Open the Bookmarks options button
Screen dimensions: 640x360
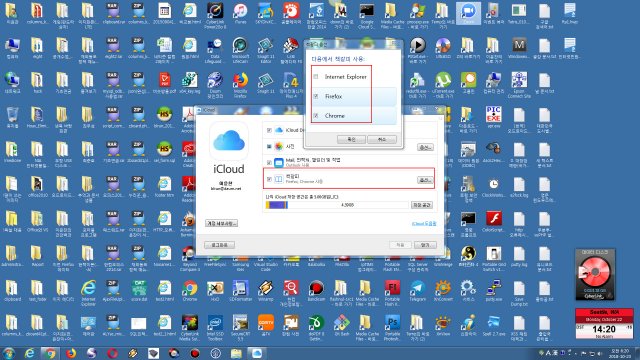pyautogui.click(x=425, y=180)
